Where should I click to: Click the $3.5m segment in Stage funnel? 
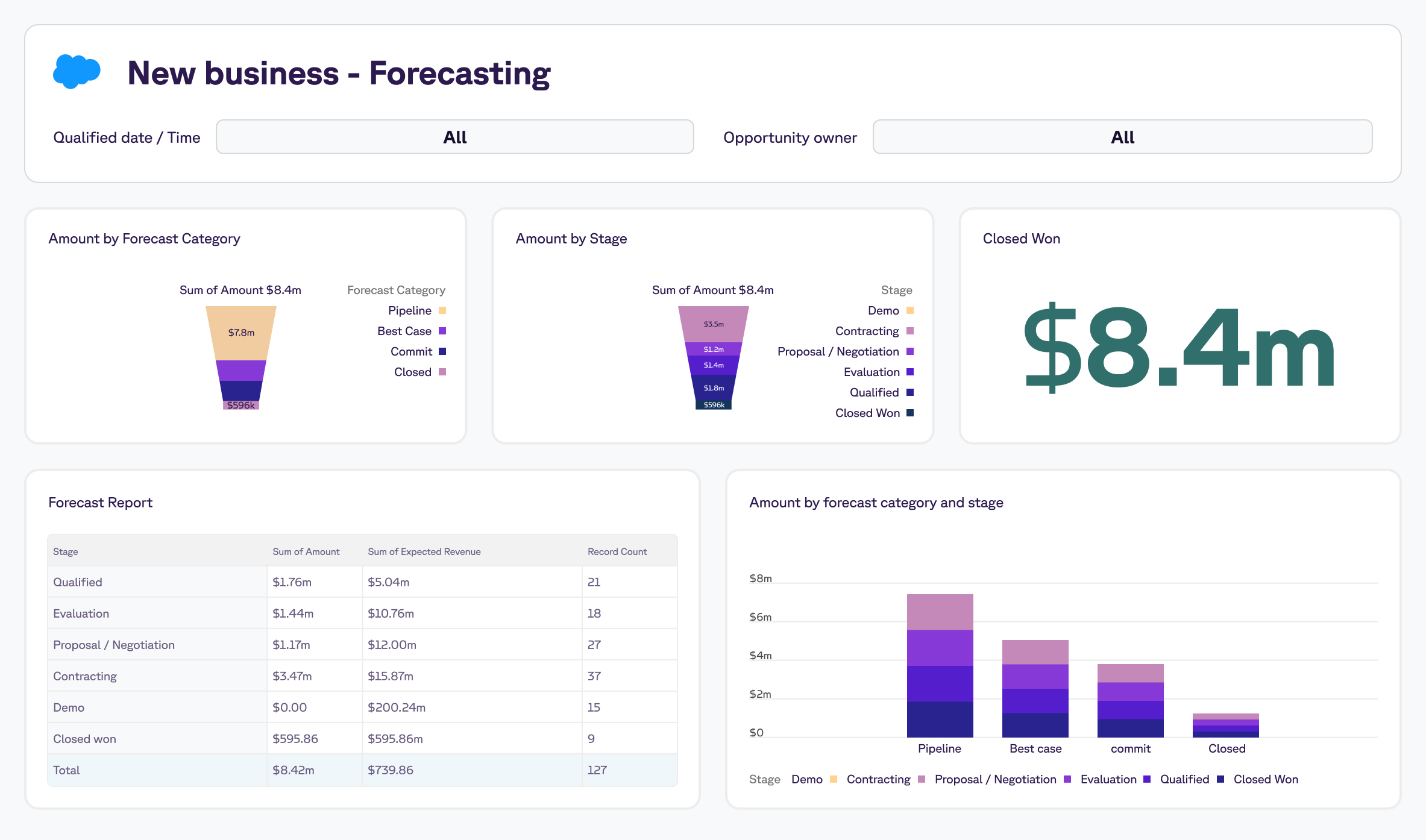(714, 324)
